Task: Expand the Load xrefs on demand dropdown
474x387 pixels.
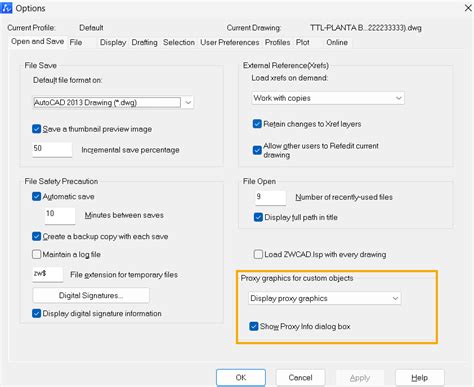Action: pyautogui.click(x=328, y=98)
